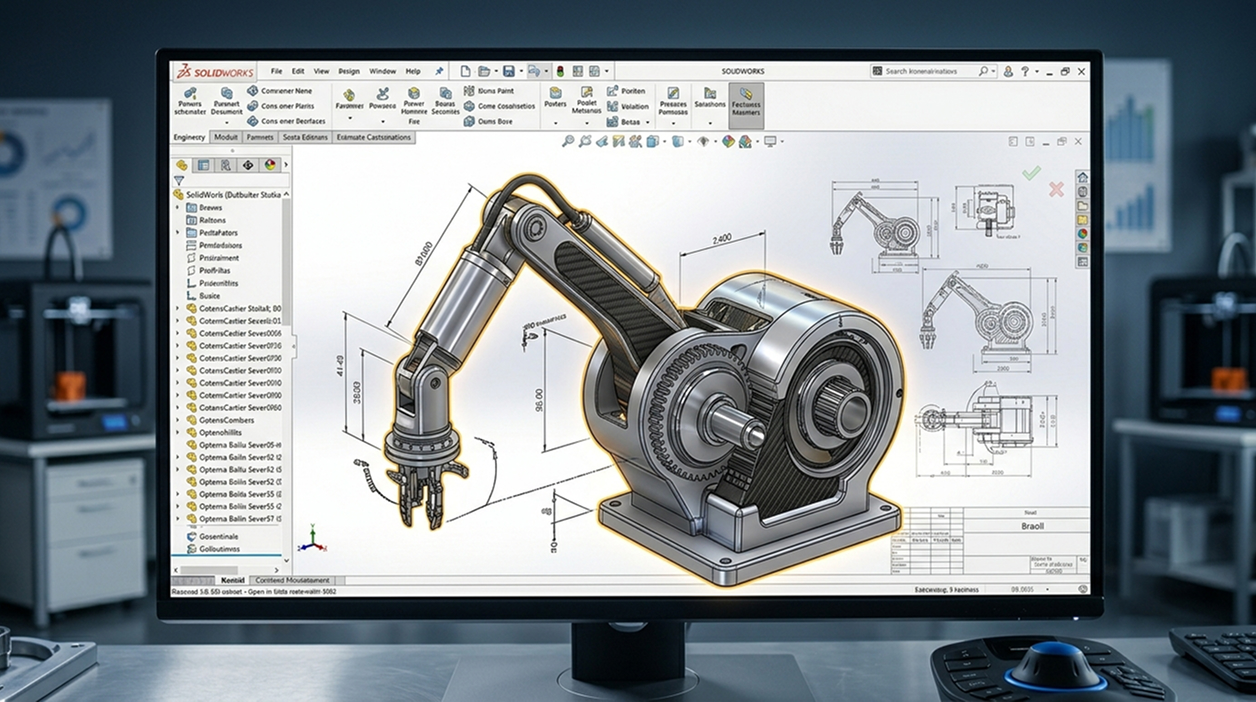Expand more panel tabs arrow in left panel
This screenshot has height=702, width=1256.
click(286, 165)
